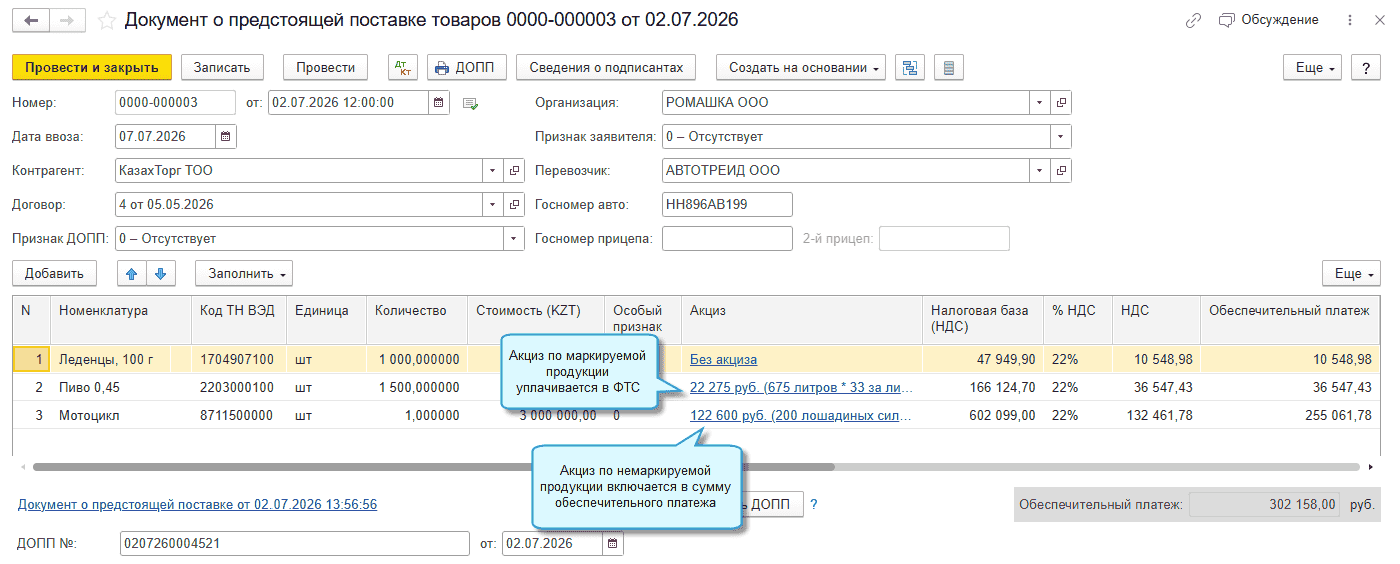Open the Без акциза link

(723, 359)
